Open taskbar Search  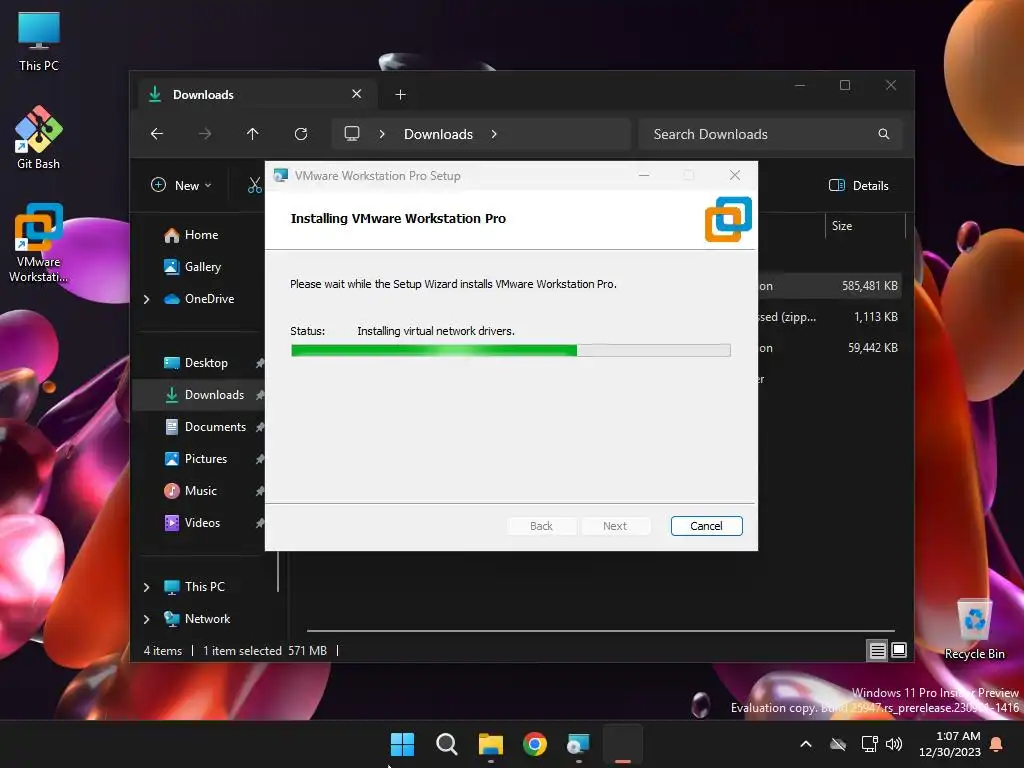point(447,744)
